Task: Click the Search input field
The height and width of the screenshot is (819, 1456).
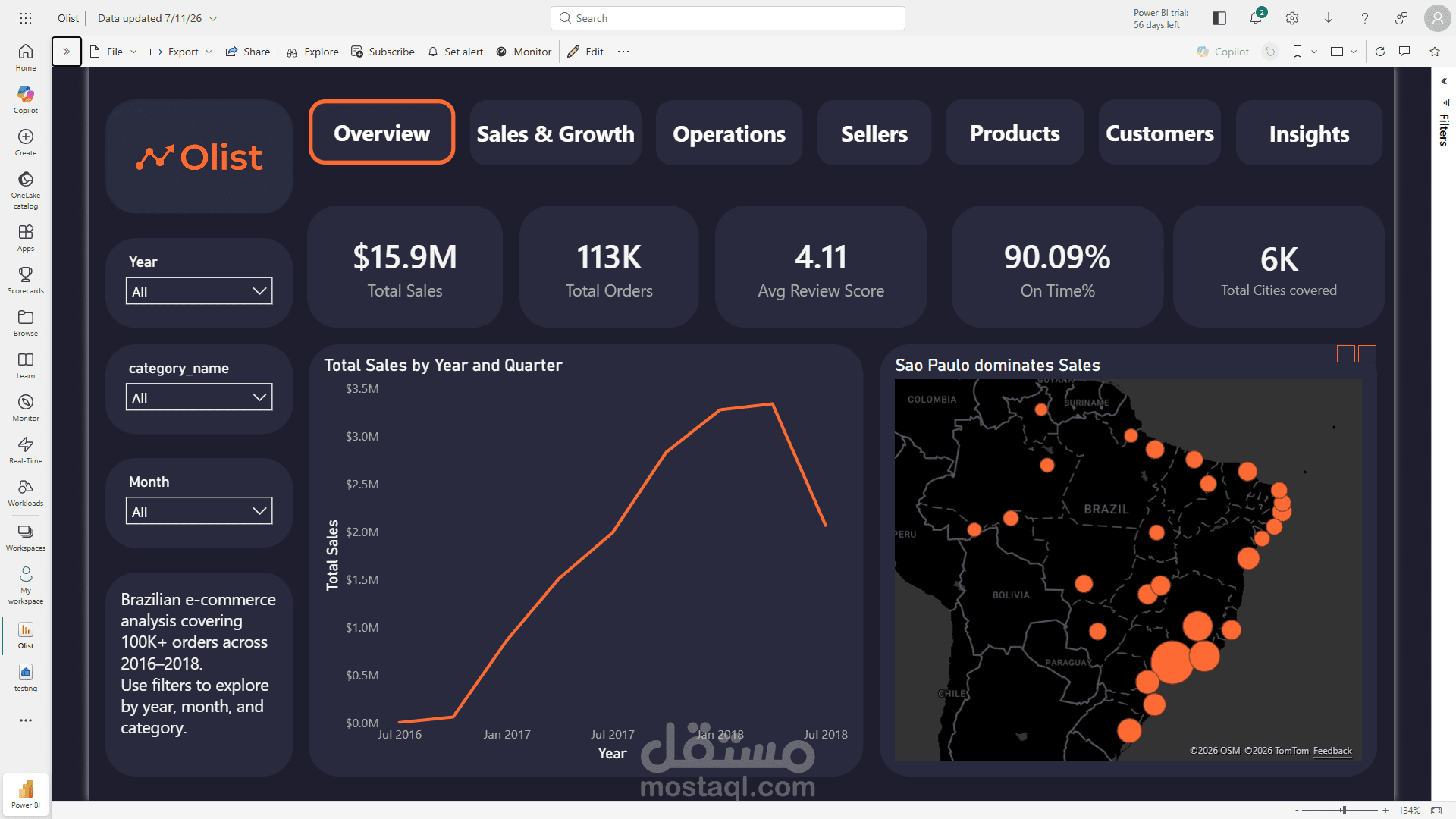Action: (x=728, y=18)
